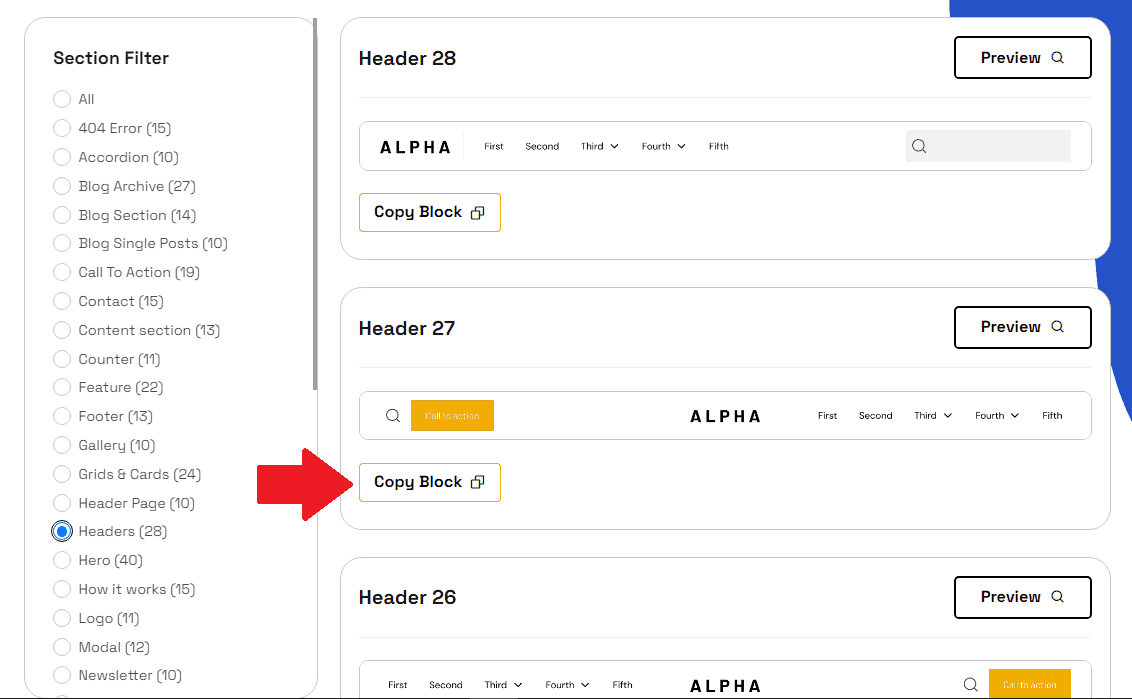This screenshot has width=1132, height=699.
Task: Select the All filter radio
Action: pyautogui.click(x=62, y=99)
